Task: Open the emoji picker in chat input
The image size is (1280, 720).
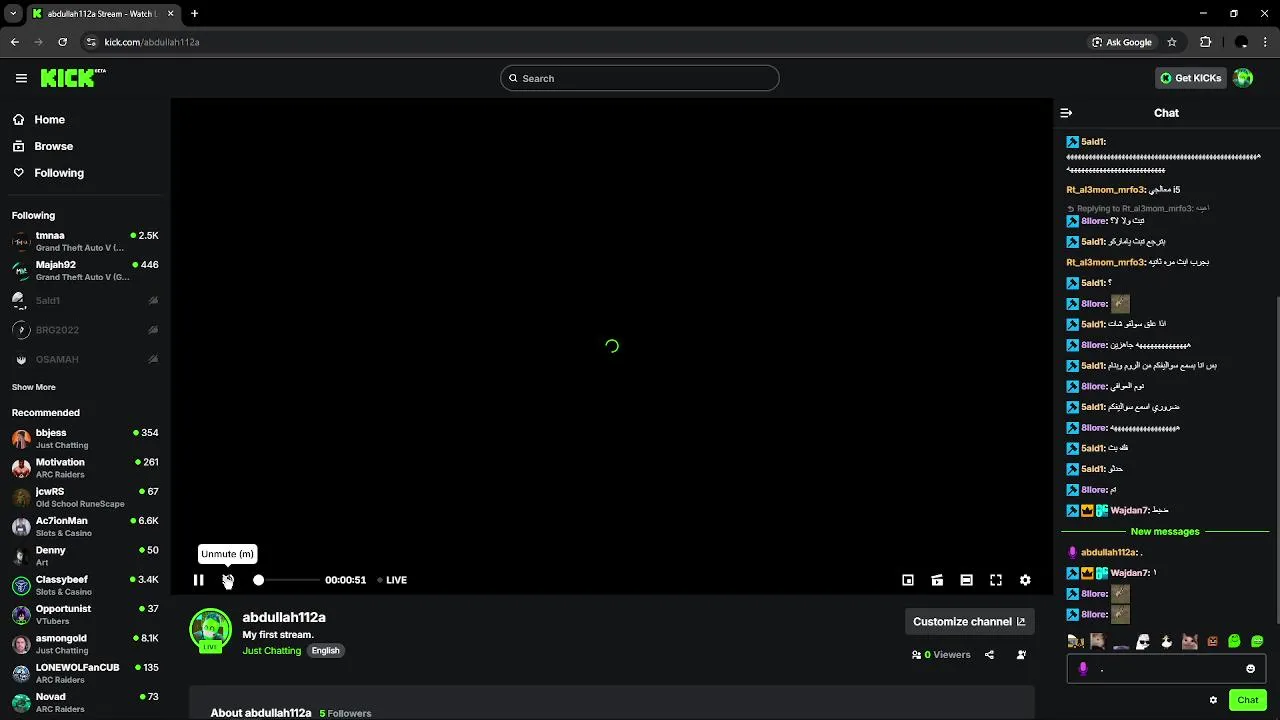Action: pyautogui.click(x=1250, y=669)
